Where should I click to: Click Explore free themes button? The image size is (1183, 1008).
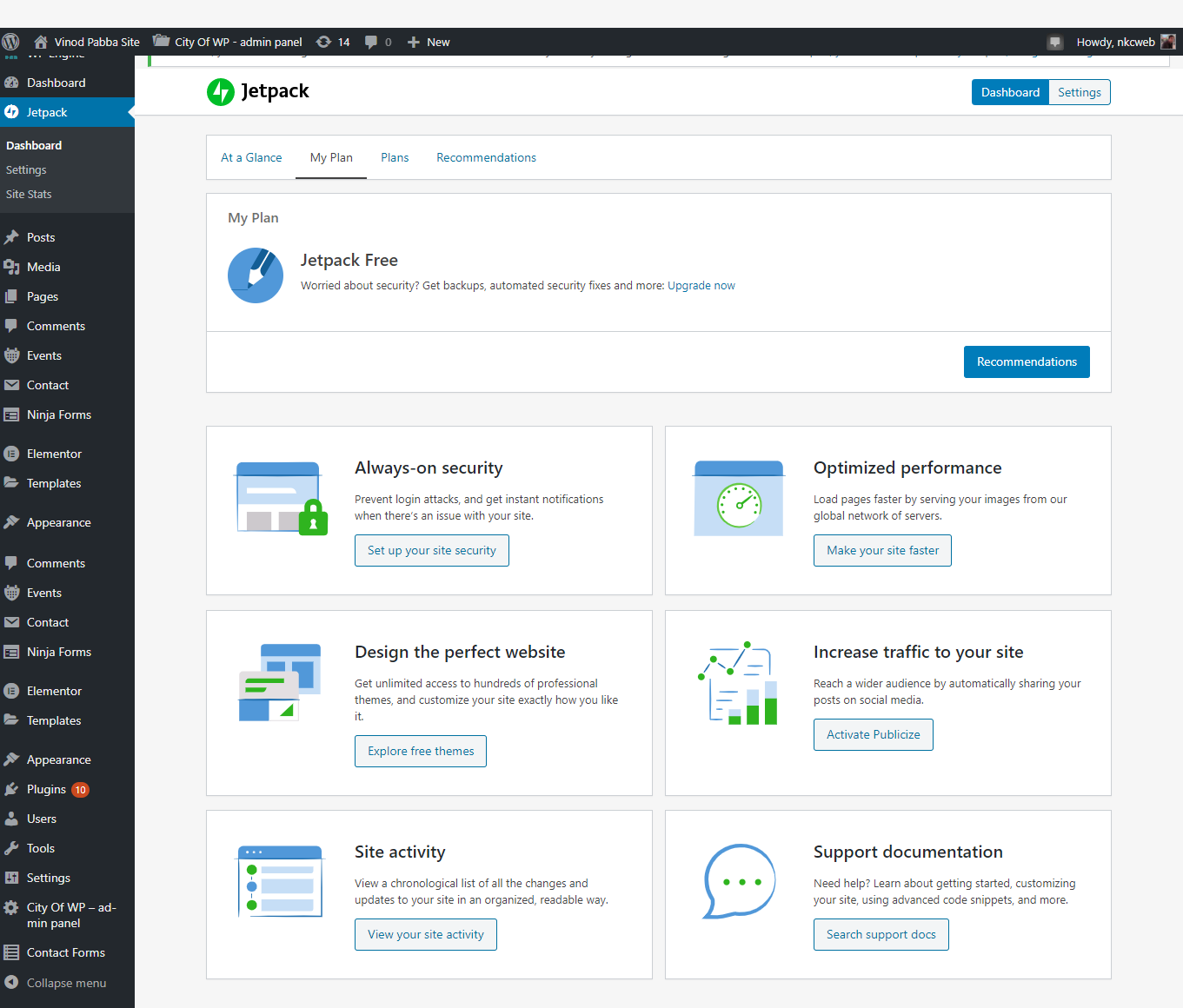pos(421,751)
